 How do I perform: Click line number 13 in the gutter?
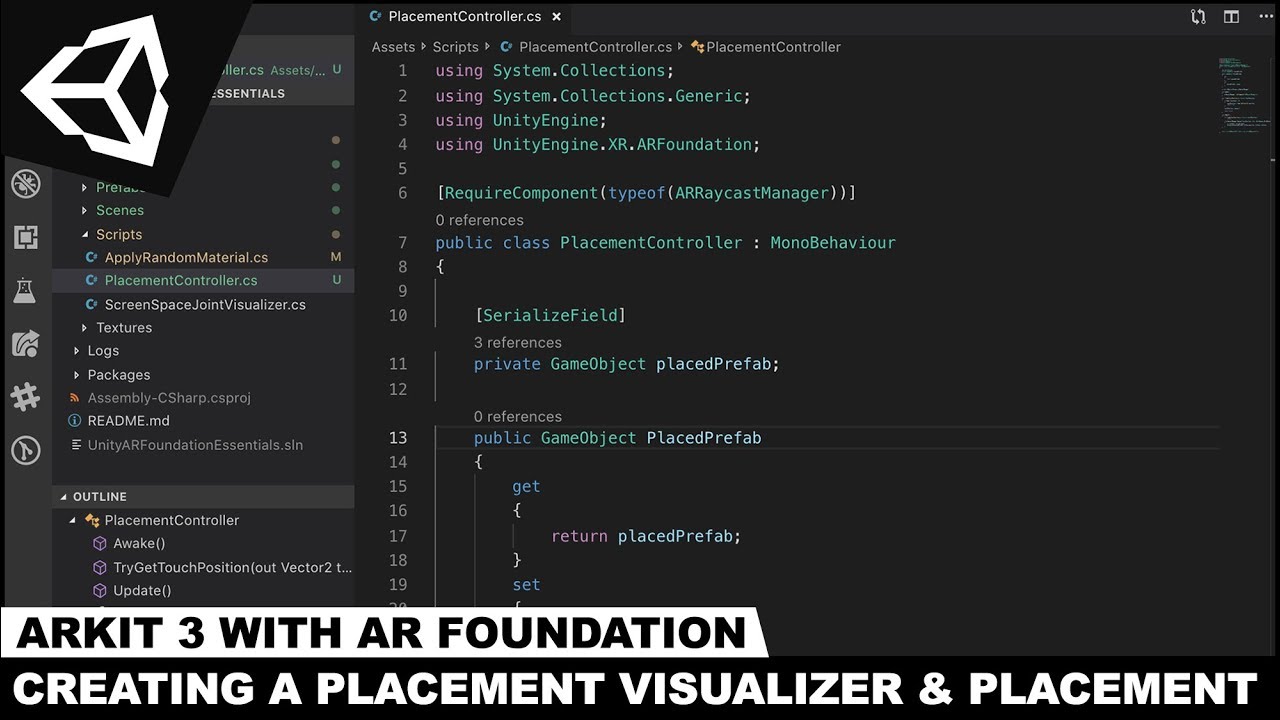(x=397, y=438)
